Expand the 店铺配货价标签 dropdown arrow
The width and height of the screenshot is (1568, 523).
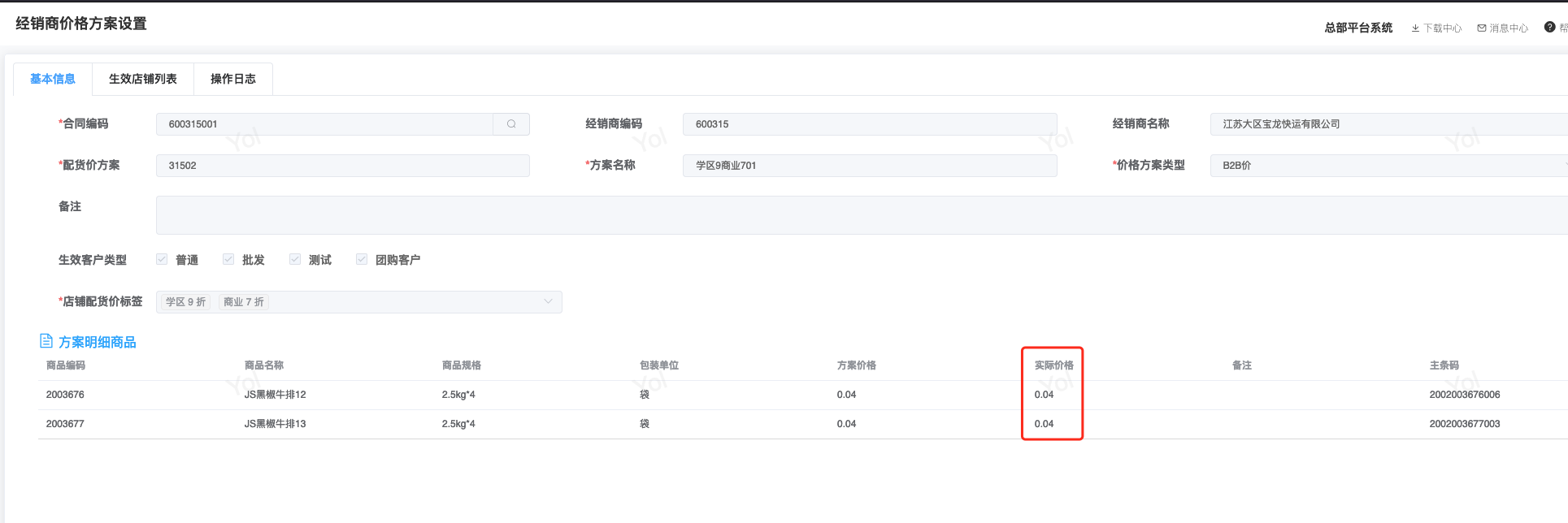click(548, 301)
